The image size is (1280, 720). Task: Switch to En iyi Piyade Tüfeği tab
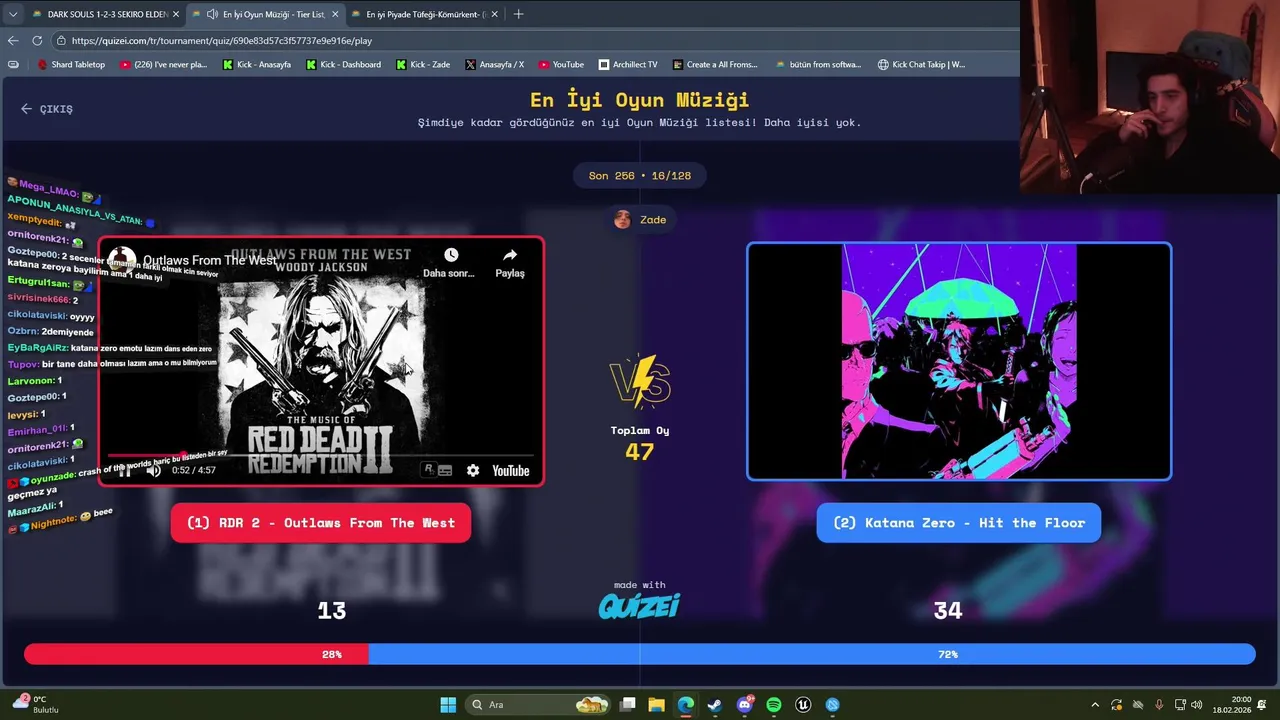[425, 14]
